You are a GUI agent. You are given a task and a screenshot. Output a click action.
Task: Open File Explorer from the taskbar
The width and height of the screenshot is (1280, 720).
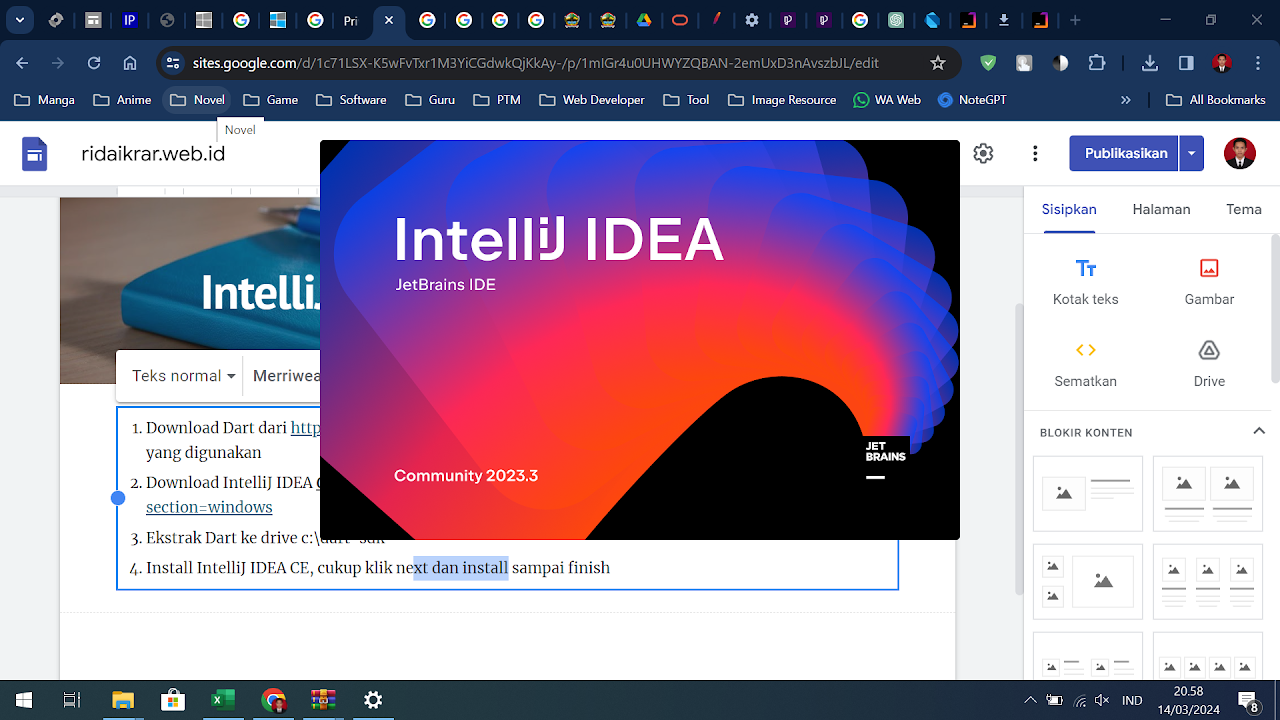click(x=122, y=700)
